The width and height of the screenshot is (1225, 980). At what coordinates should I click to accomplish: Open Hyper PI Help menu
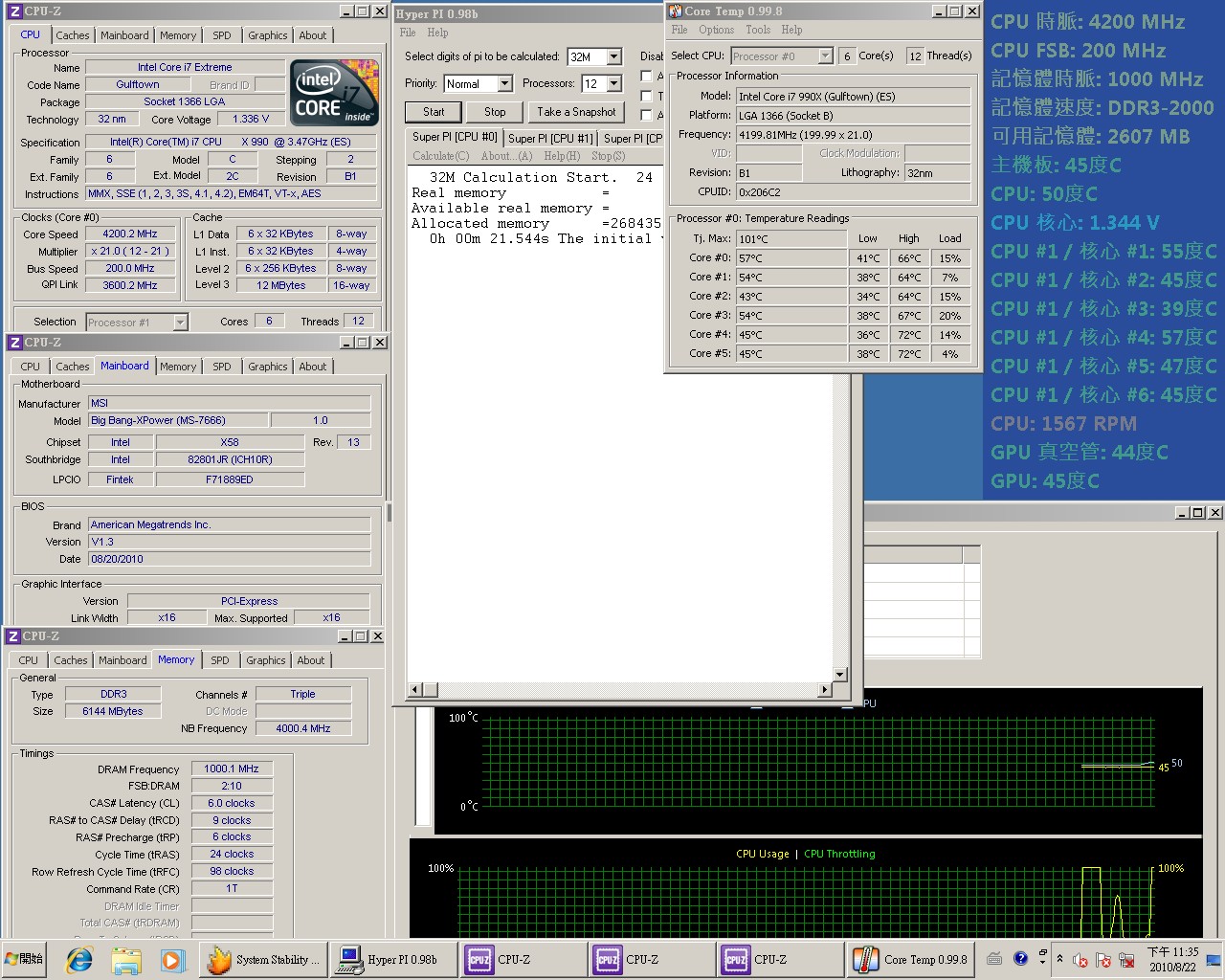click(x=437, y=33)
